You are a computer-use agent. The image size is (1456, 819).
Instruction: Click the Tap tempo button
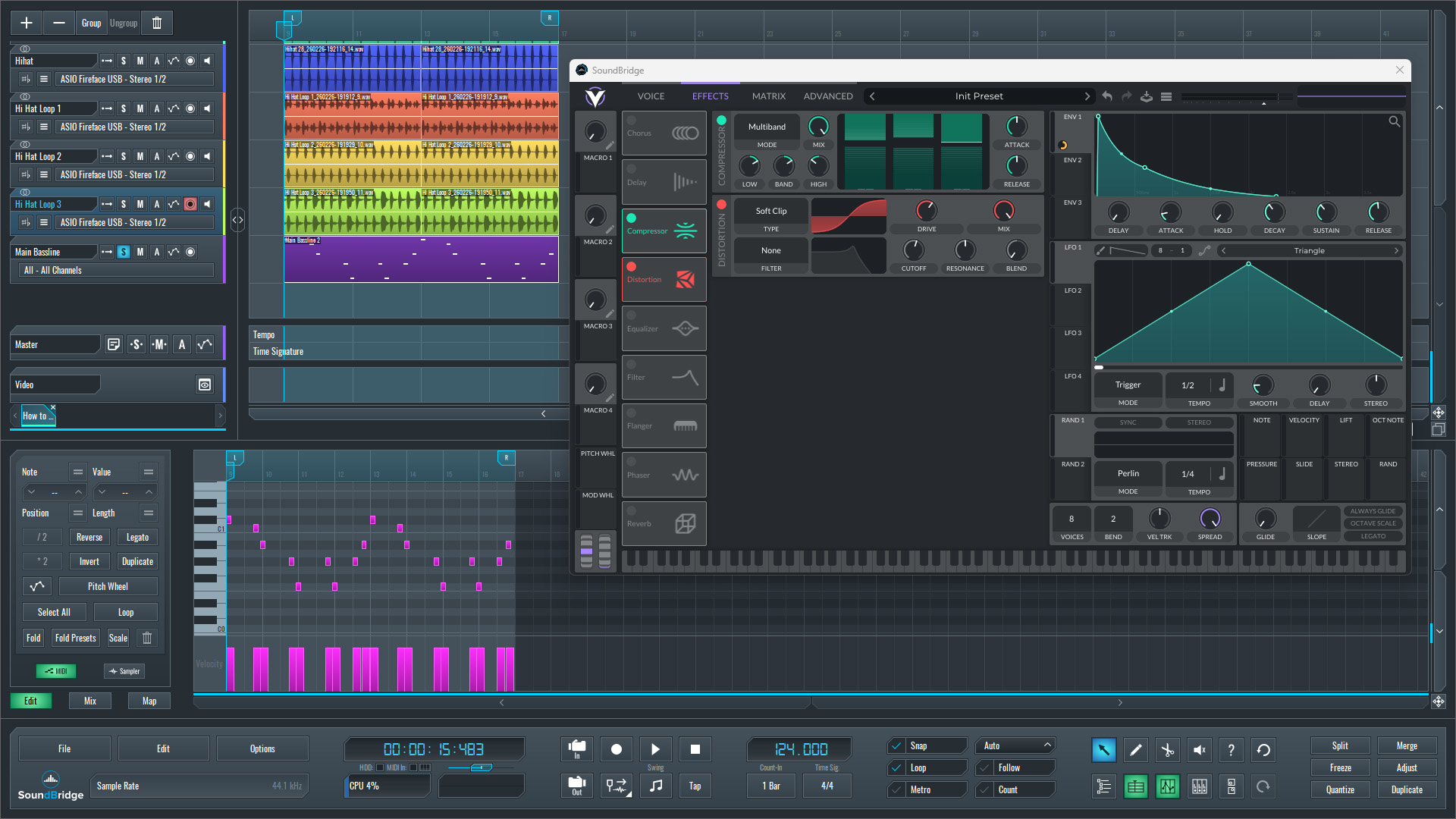[695, 786]
